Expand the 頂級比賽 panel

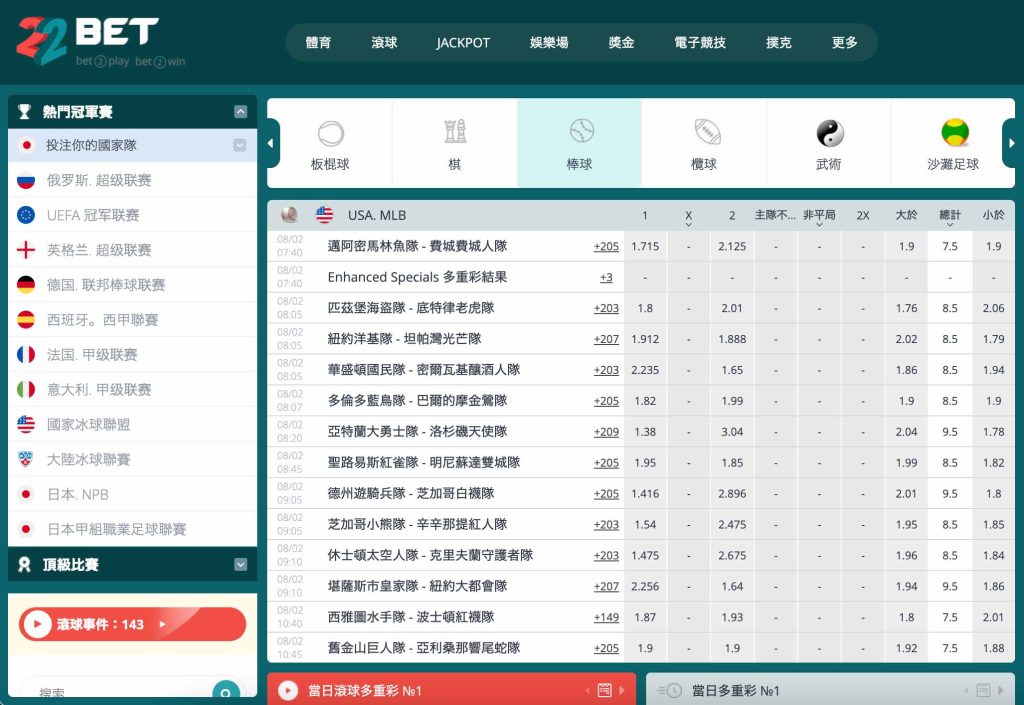pyautogui.click(x=240, y=565)
